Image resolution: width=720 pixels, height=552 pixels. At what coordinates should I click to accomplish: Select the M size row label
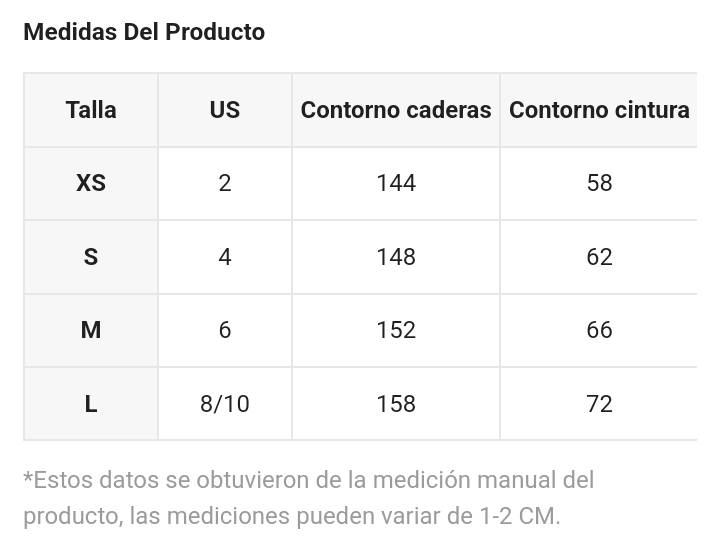point(91,330)
